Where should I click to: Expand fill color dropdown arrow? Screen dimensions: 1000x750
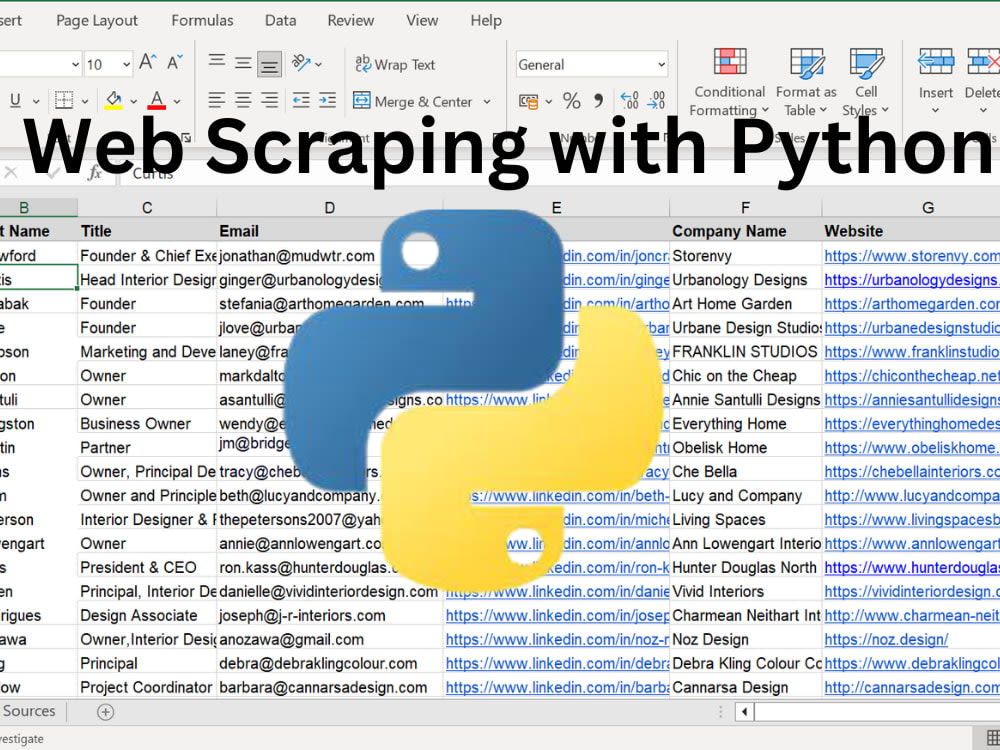(x=133, y=101)
